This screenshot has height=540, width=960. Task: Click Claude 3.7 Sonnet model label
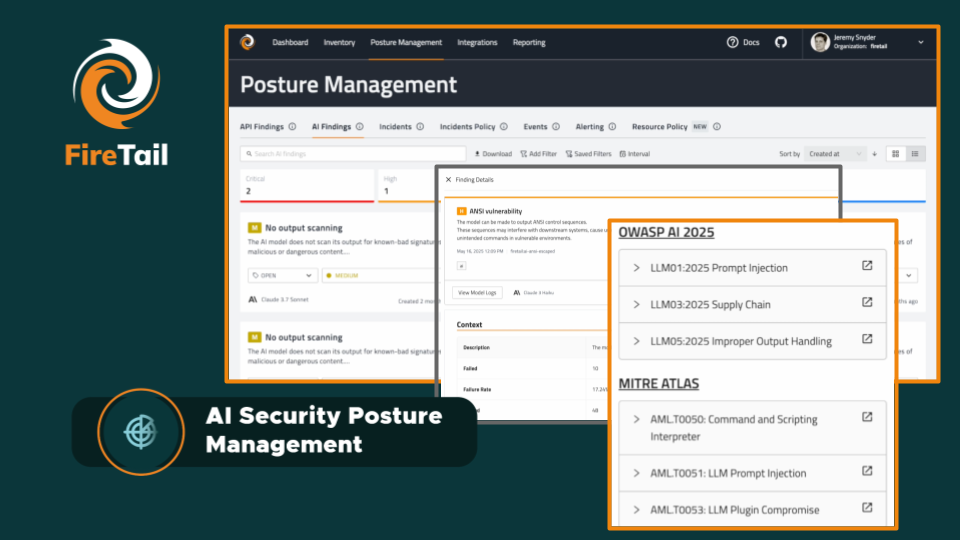(285, 299)
